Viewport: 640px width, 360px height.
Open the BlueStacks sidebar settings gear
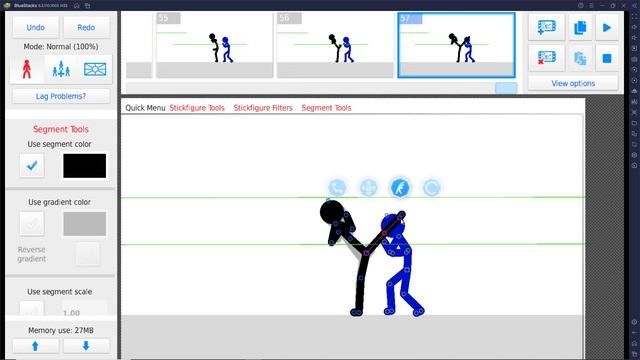tap(634, 322)
